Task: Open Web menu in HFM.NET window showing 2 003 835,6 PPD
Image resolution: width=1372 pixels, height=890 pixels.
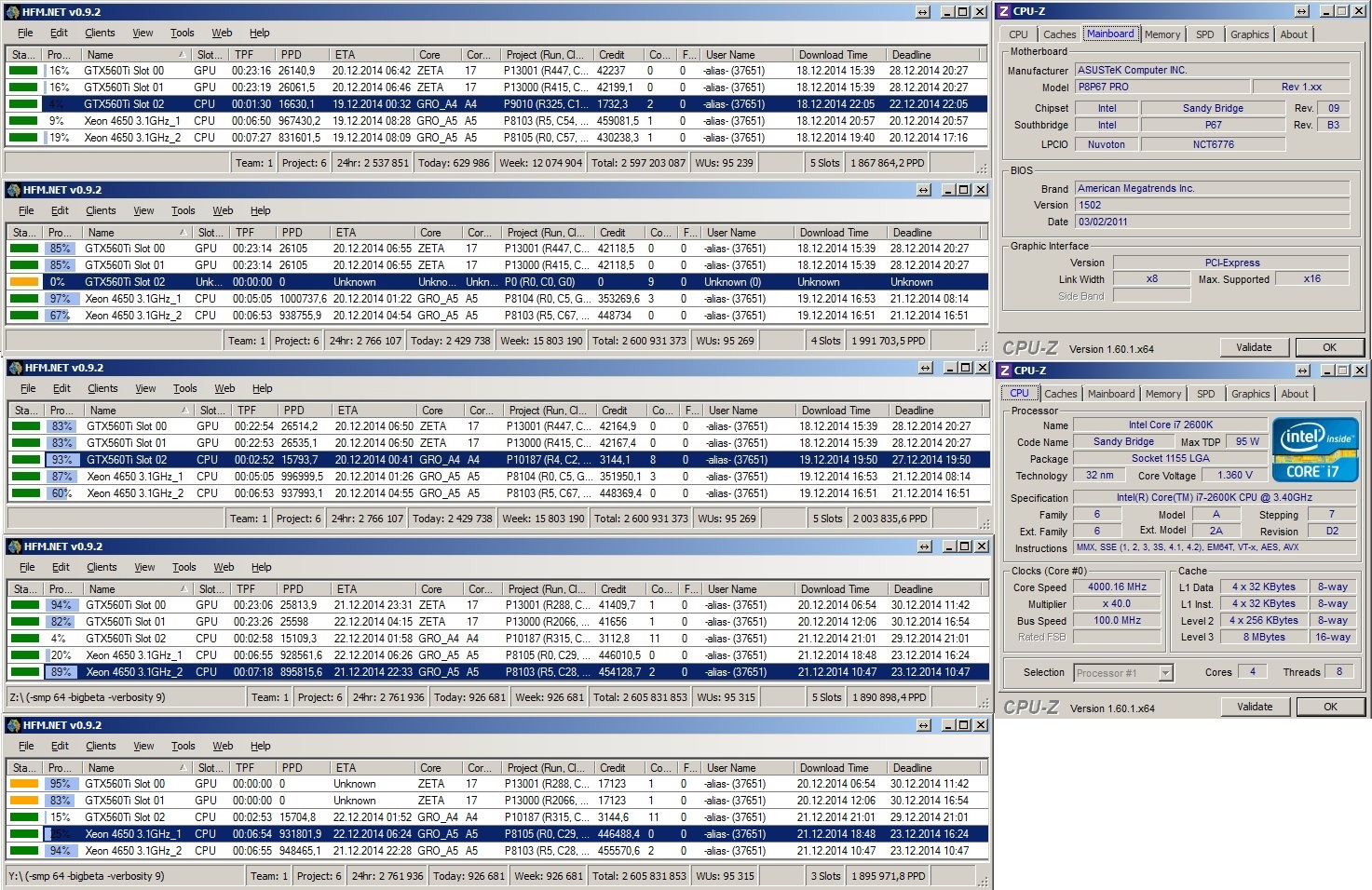Action: [224, 388]
